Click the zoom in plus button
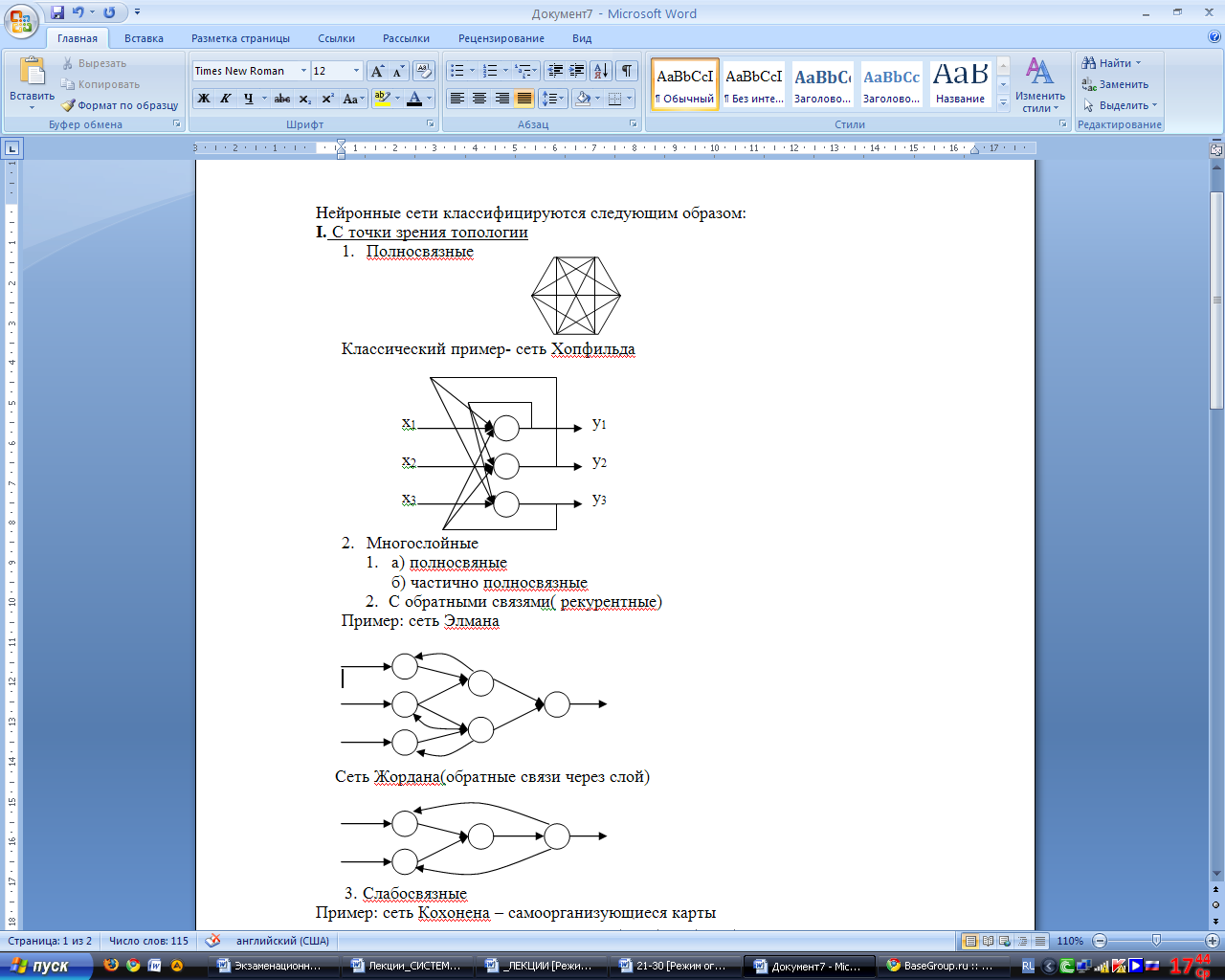Screen dimensions: 1225x980 1212,941
